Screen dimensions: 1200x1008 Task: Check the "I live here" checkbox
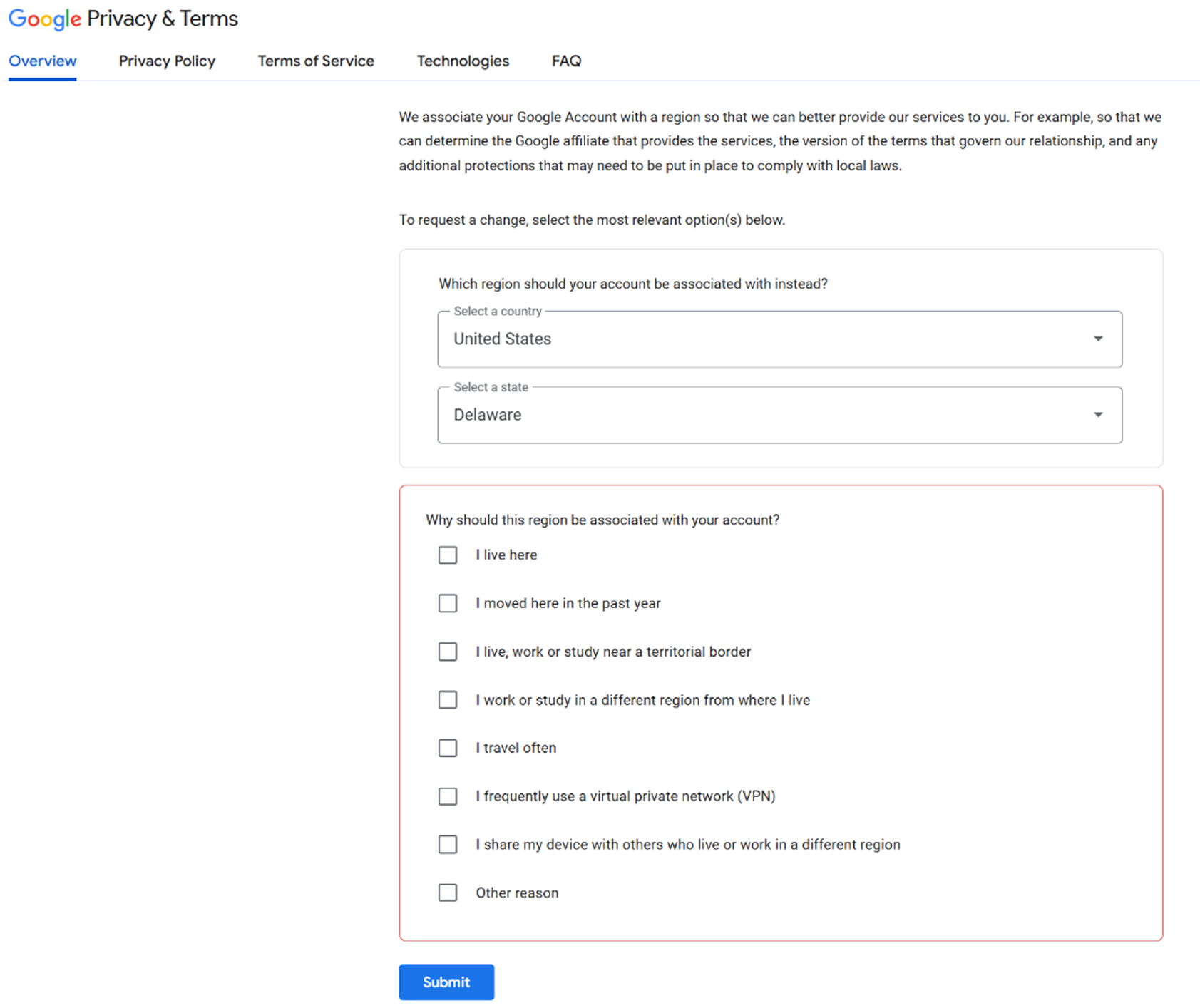coord(448,555)
